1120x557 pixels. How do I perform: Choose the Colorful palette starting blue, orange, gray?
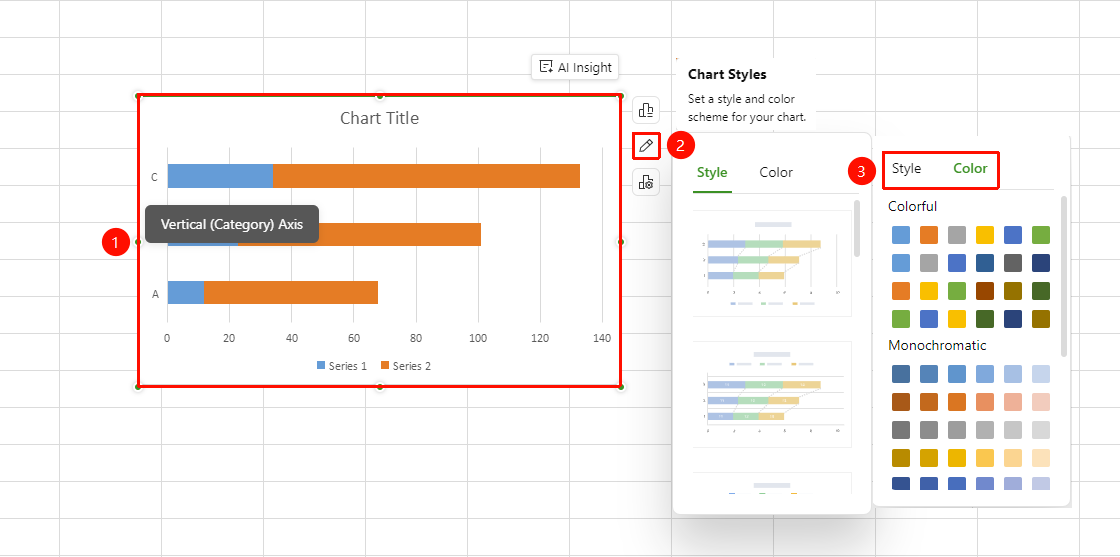point(971,235)
